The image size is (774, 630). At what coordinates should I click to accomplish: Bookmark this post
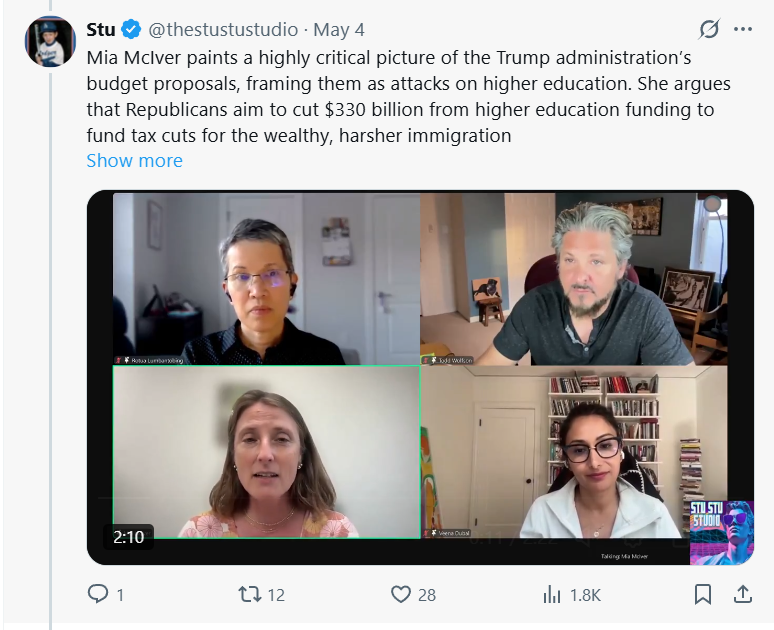click(703, 594)
